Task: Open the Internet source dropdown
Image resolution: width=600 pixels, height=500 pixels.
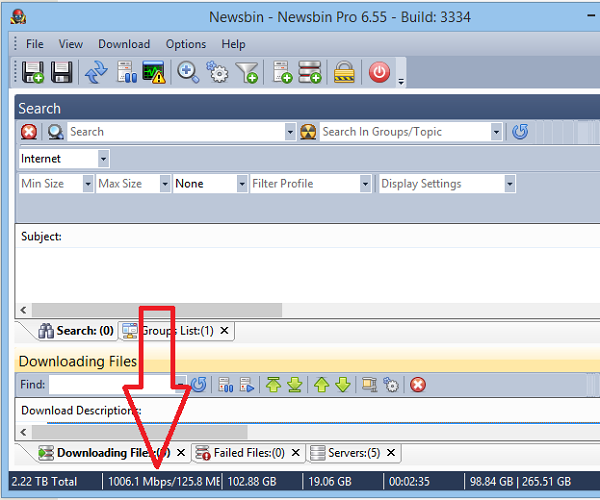Action: [x=103, y=159]
